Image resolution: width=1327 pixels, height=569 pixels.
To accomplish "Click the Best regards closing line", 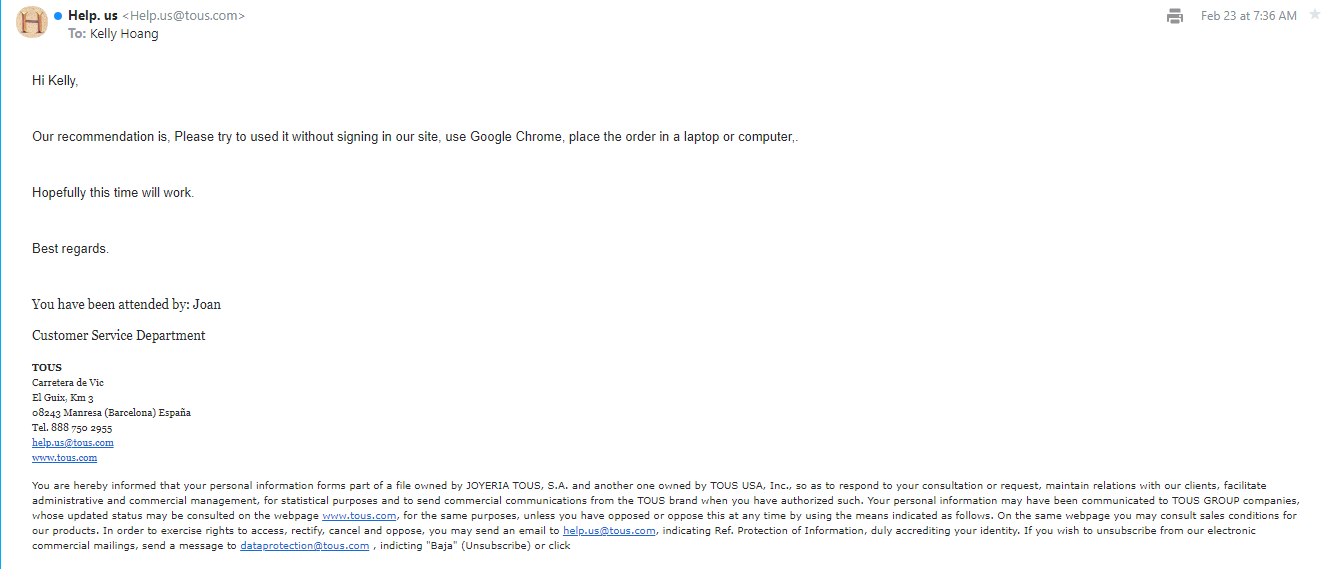I will (x=70, y=248).
